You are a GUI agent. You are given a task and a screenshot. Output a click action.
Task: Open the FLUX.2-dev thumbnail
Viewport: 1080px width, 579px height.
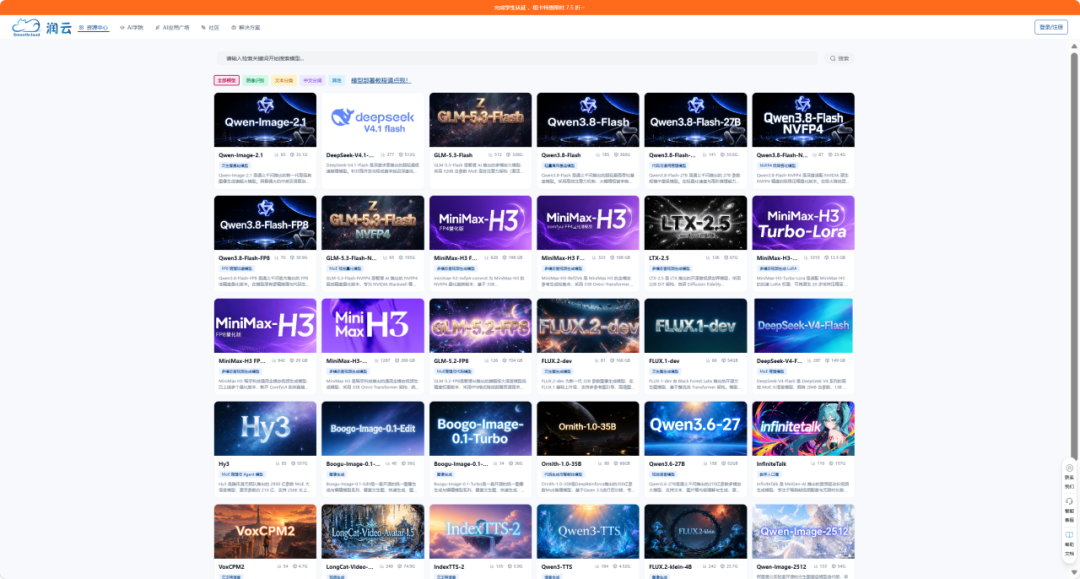point(588,326)
